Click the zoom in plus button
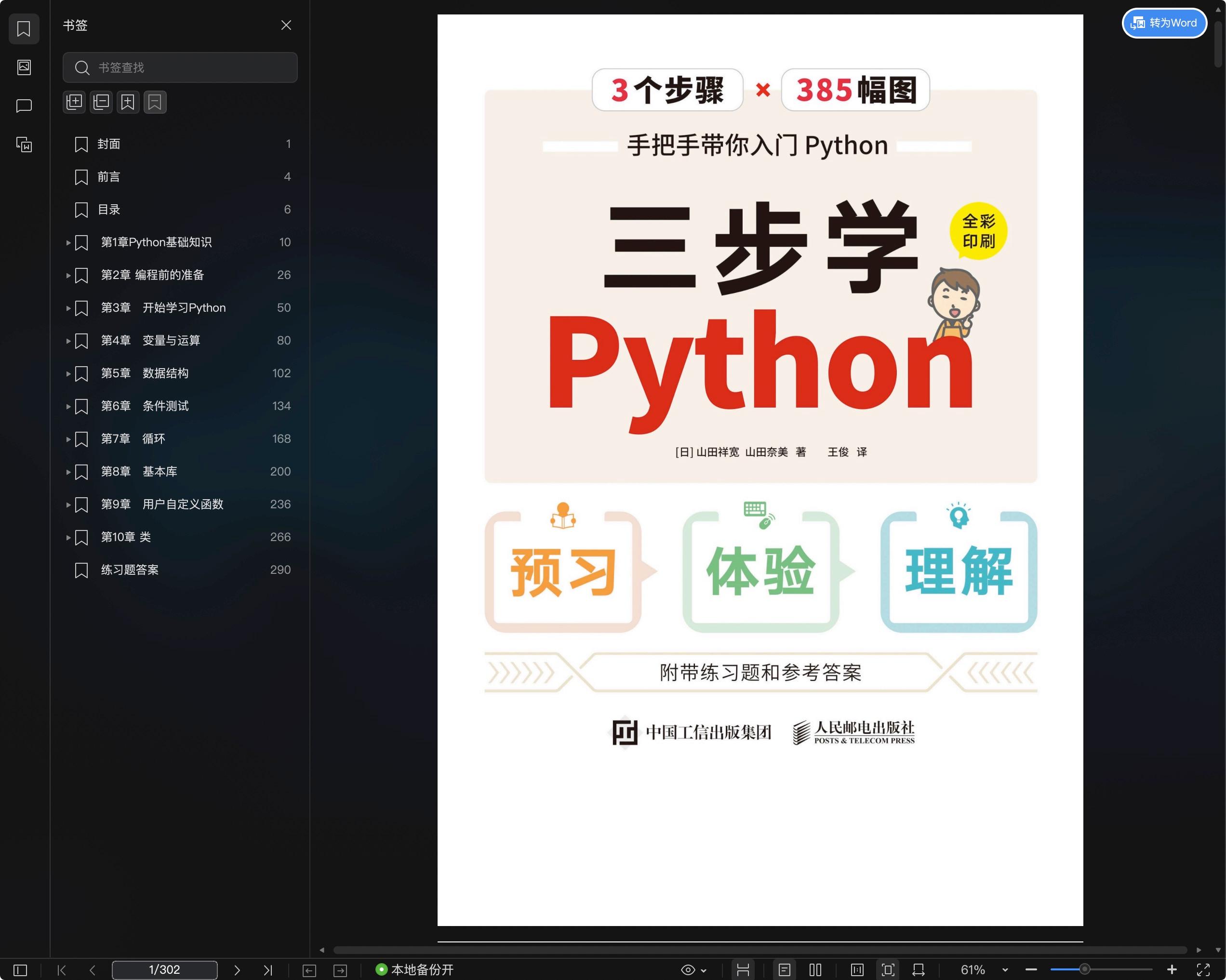This screenshot has height=980, width=1226. 1172,970
